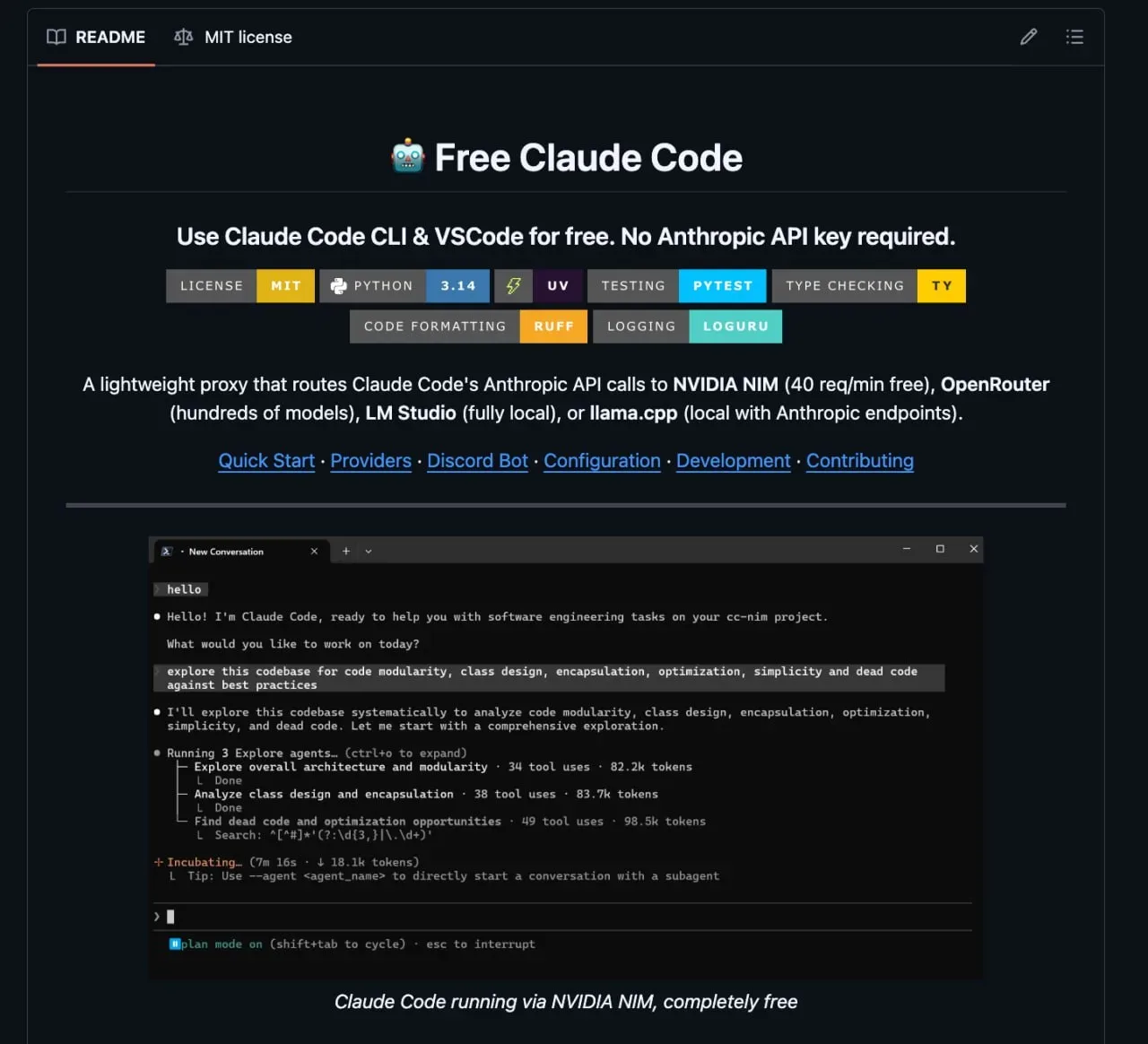
Task: Jump to the Configuration link
Action: pyautogui.click(x=602, y=461)
